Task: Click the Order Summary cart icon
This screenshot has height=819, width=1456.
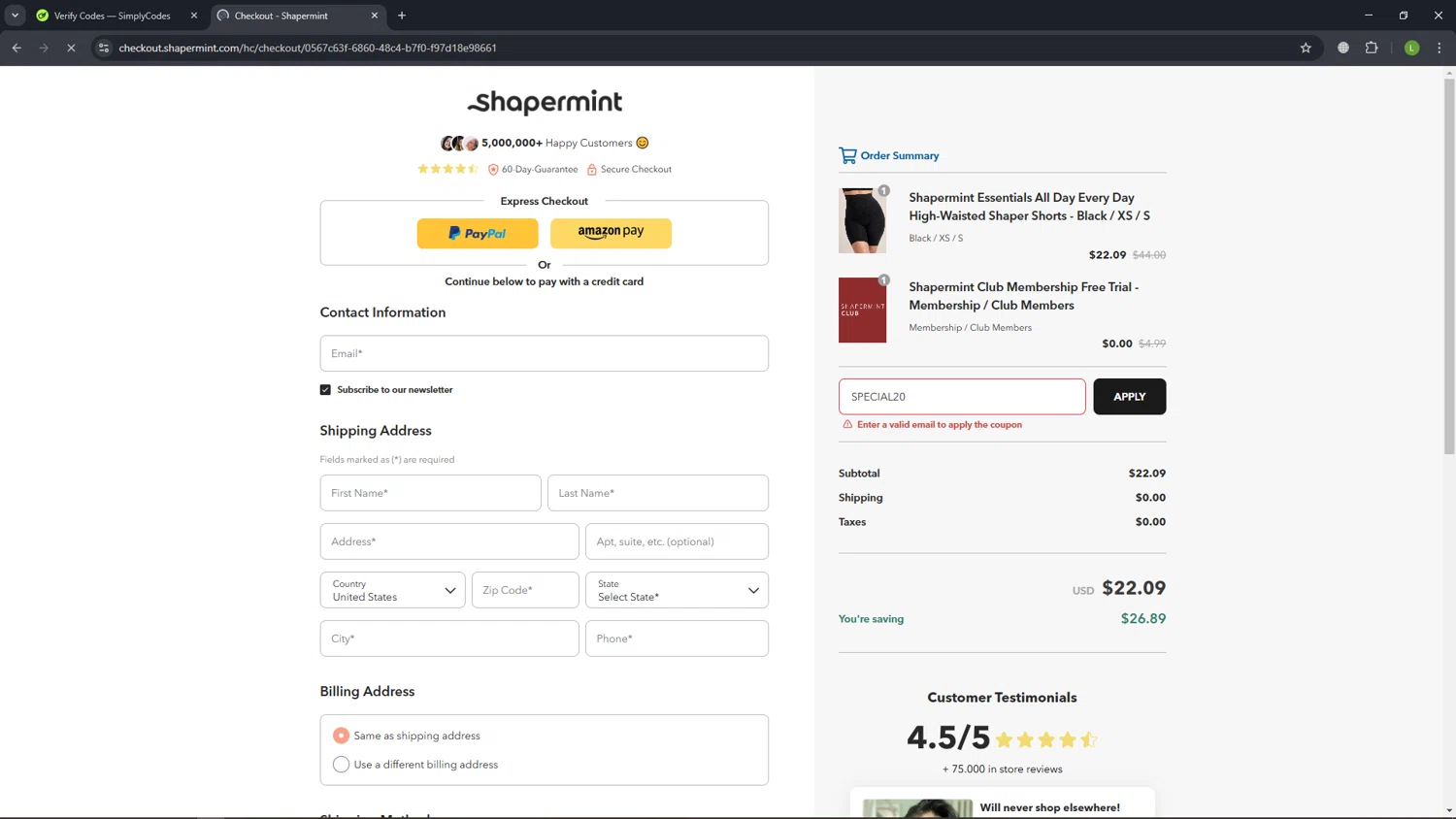Action: pos(847,155)
